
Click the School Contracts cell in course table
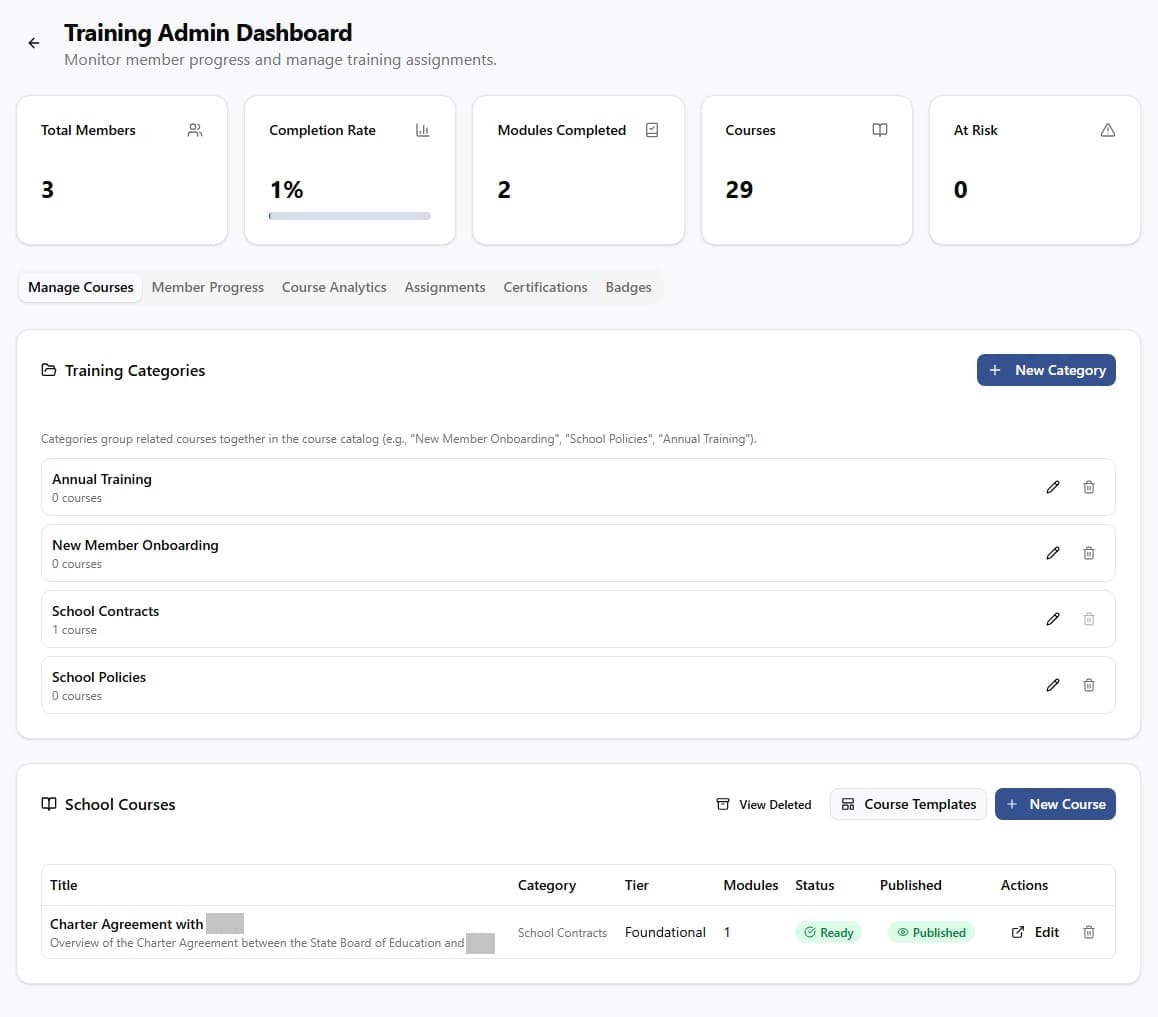pyautogui.click(x=562, y=933)
